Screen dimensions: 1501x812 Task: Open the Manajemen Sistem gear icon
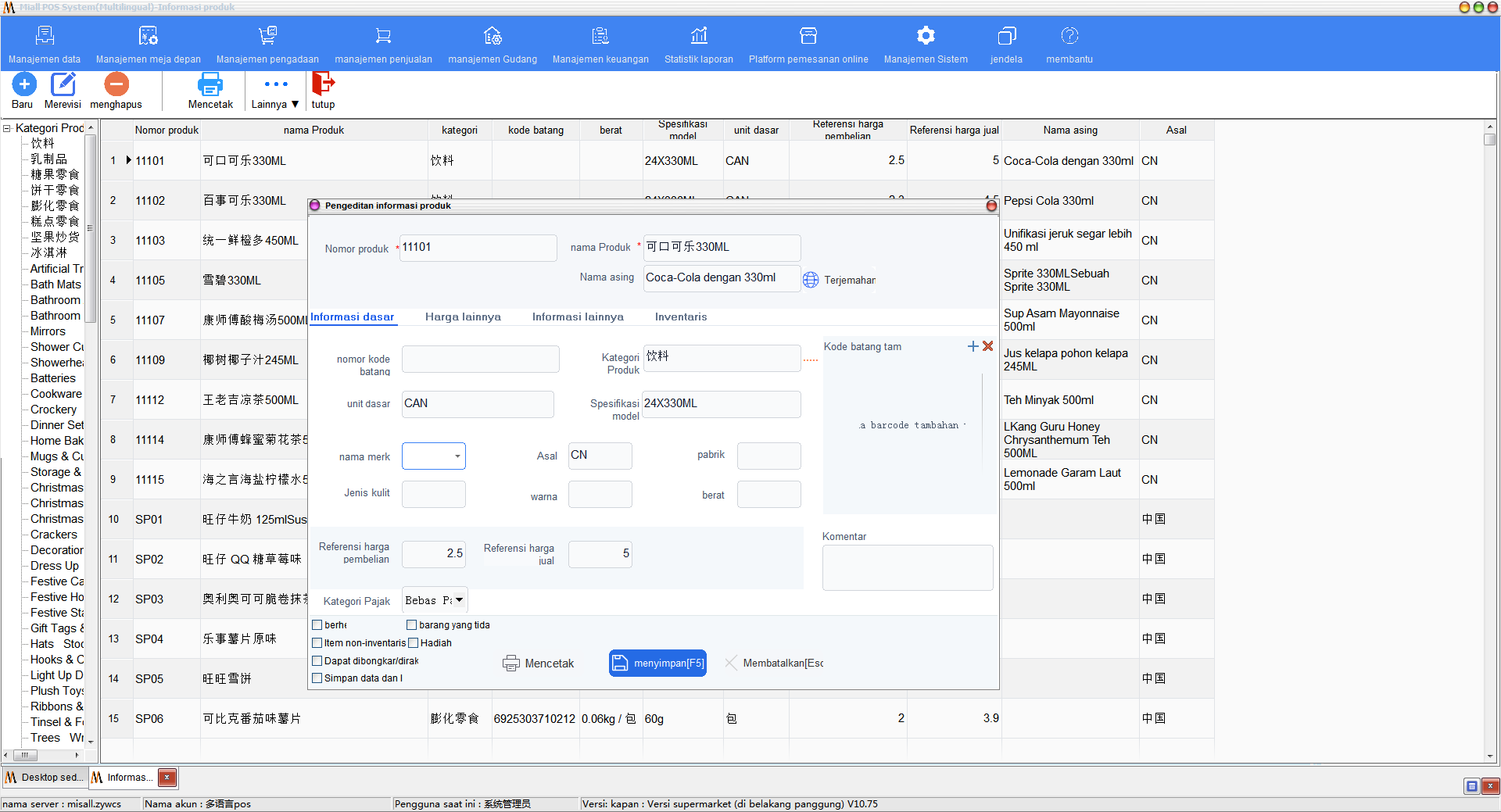point(926,36)
